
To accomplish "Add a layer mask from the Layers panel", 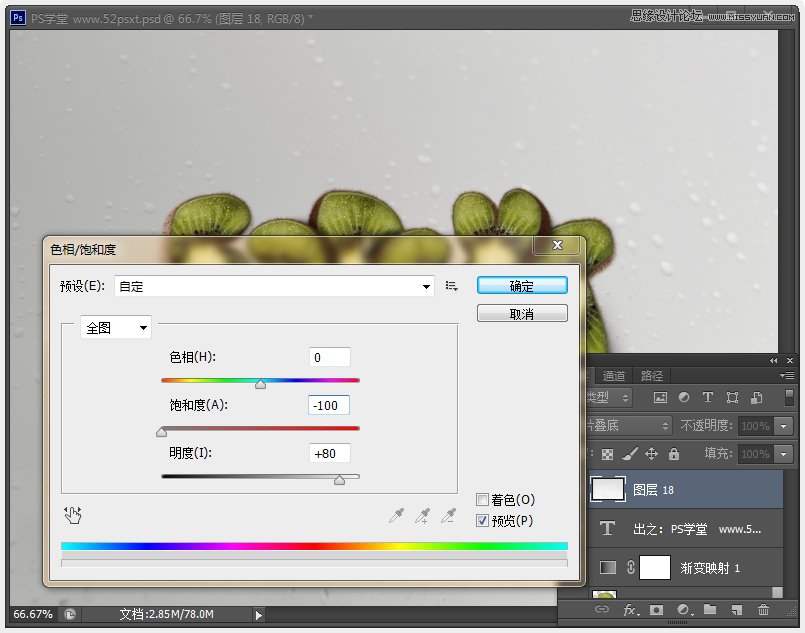I will (655, 608).
